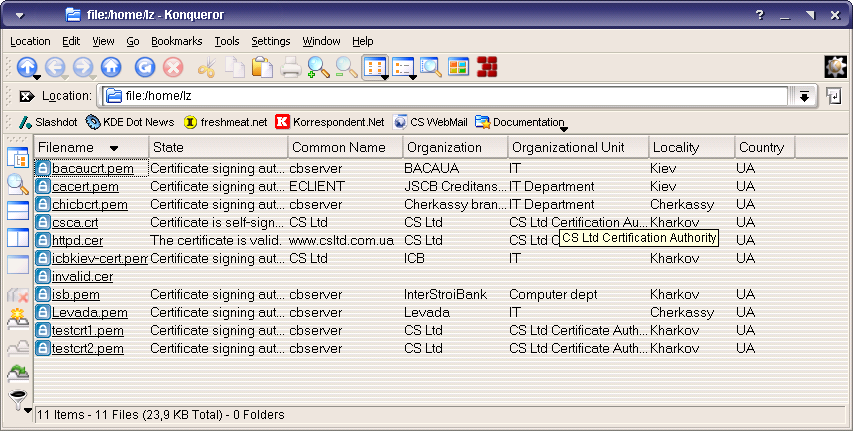Click the KDE gear animation icon
The width and height of the screenshot is (853, 431).
coord(836,67)
